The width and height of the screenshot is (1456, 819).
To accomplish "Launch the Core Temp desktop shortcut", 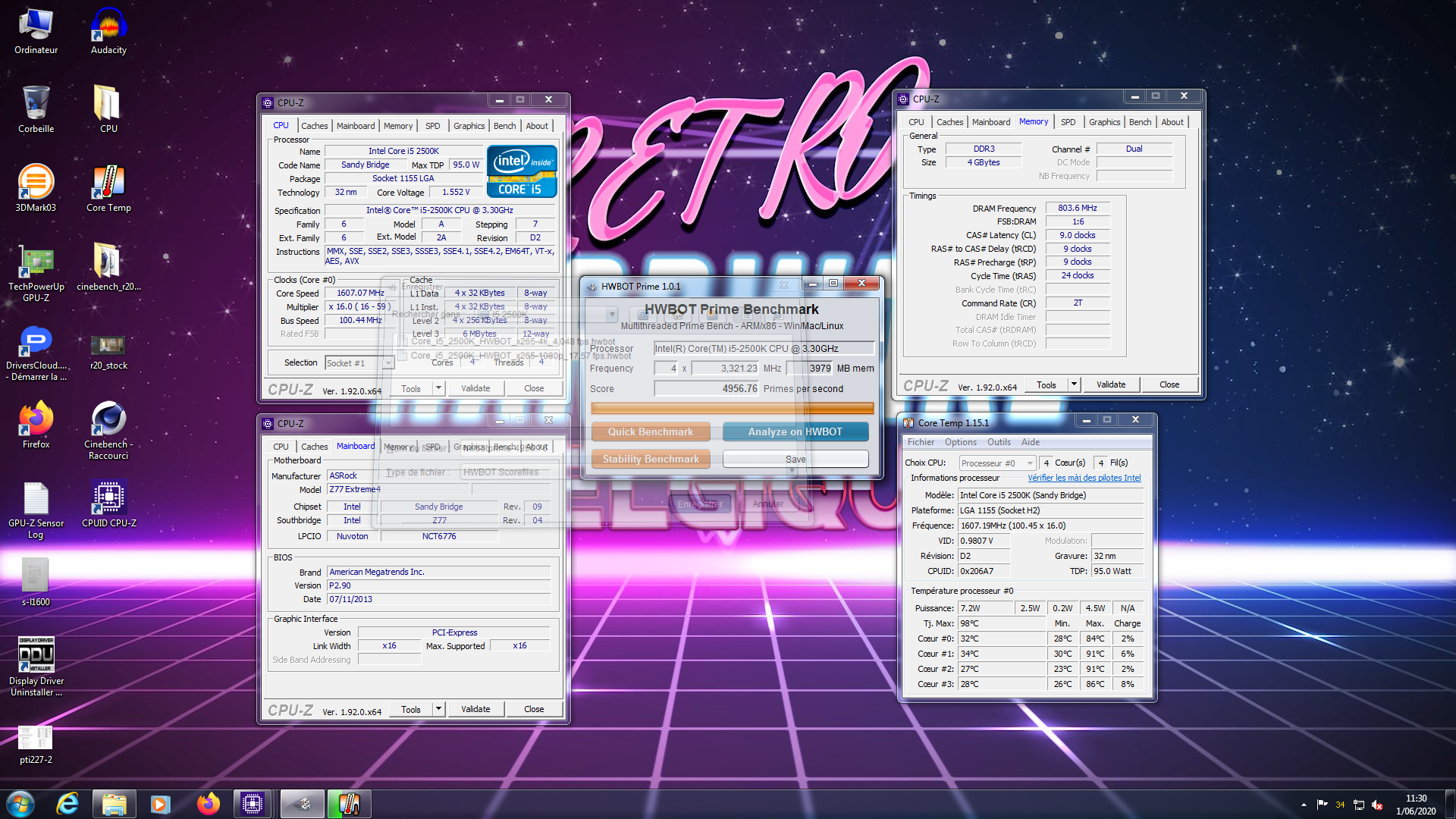I will coord(108,189).
